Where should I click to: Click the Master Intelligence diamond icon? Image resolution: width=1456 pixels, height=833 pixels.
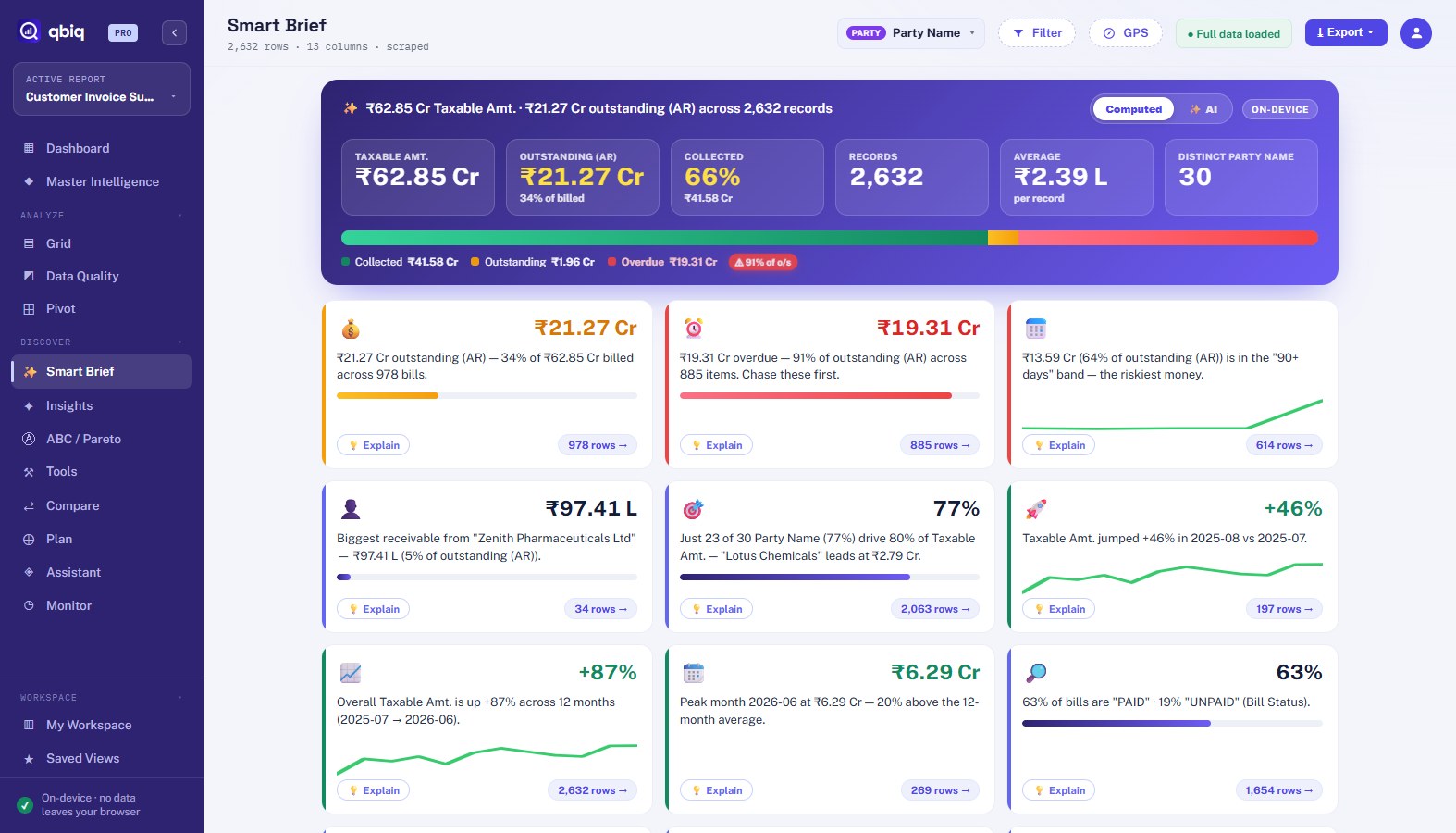click(29, 181)
